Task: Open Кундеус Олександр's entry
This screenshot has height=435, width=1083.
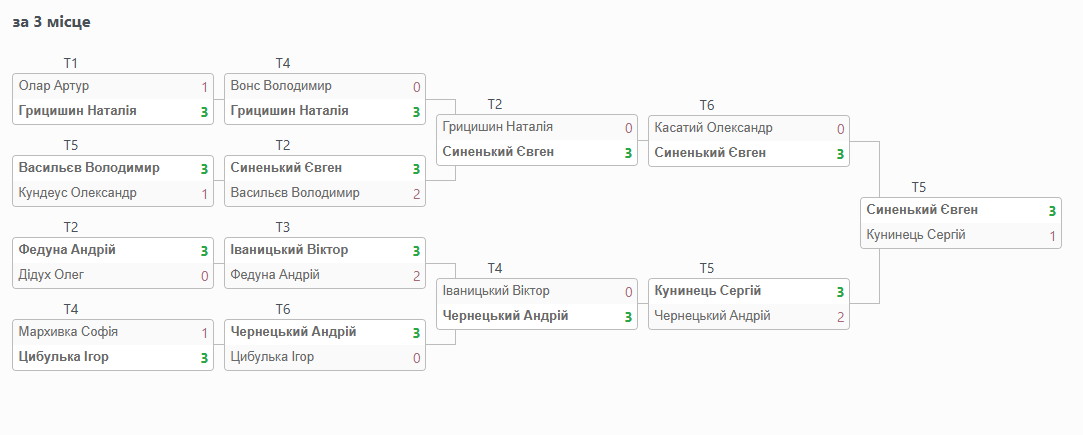Action: tap(77, 193)
